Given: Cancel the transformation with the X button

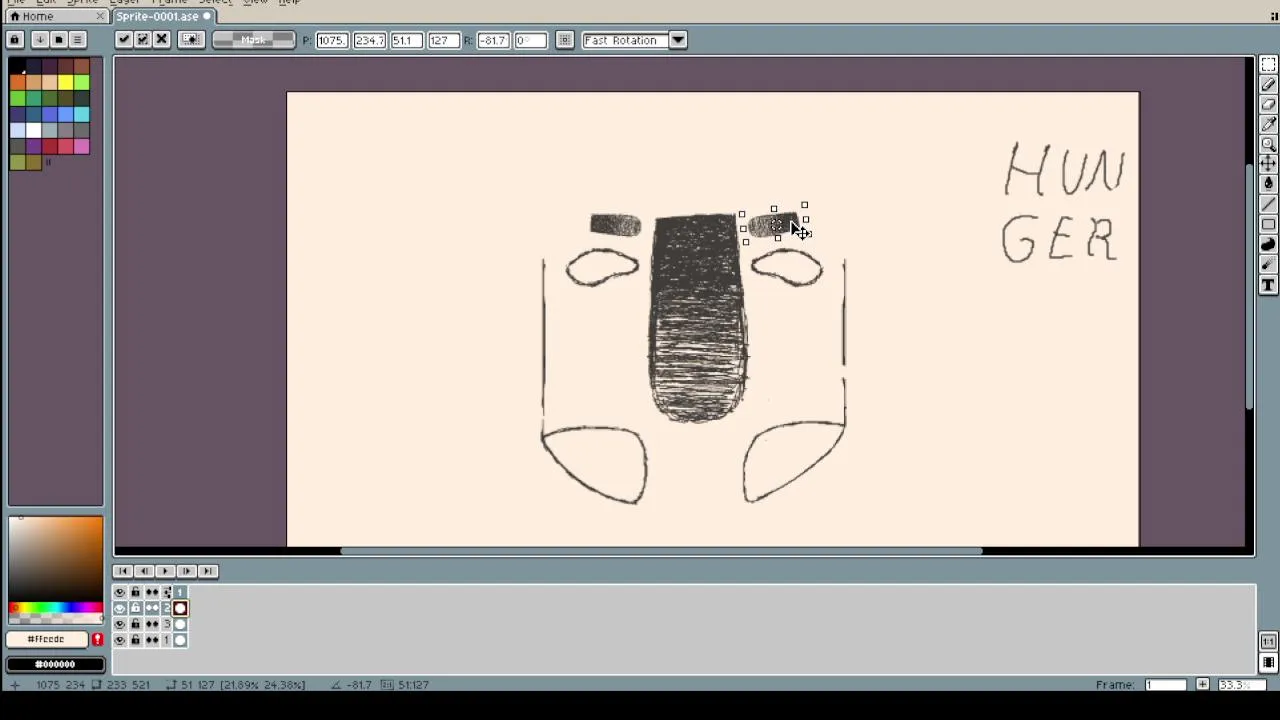Looking at the screenshot, I should point(161,40).
